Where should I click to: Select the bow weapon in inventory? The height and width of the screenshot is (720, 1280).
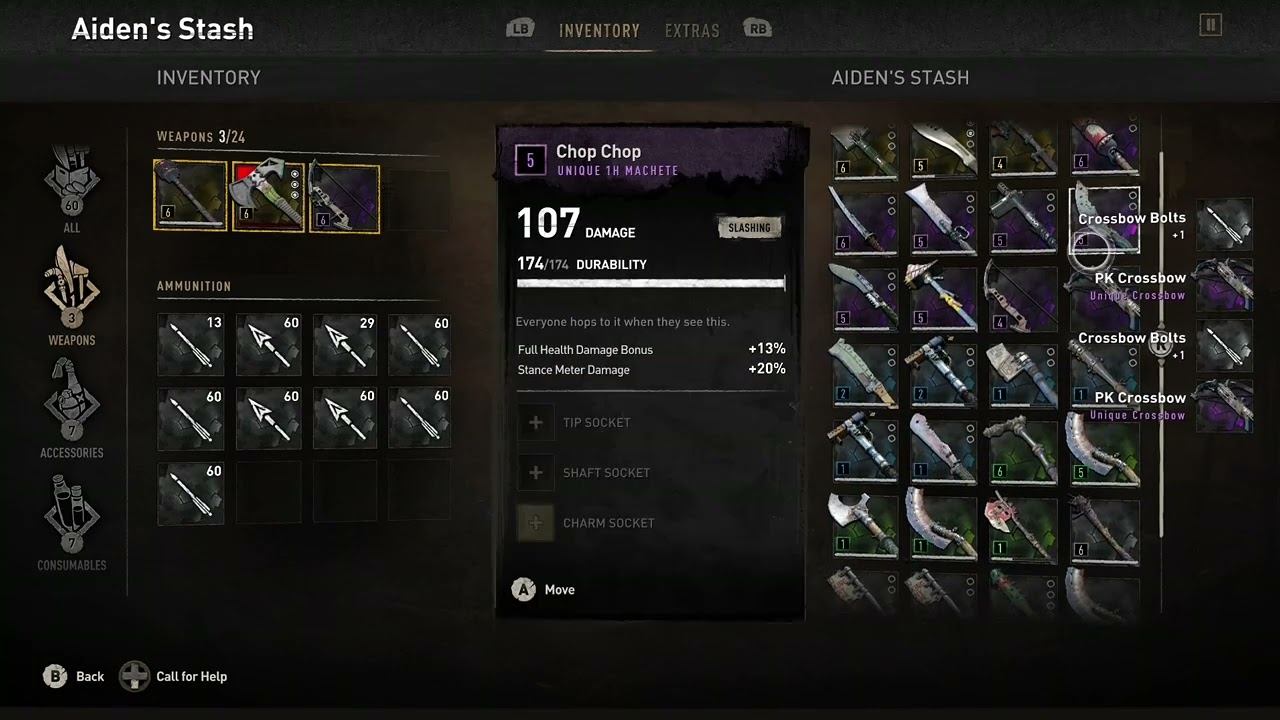pos(345,197)
